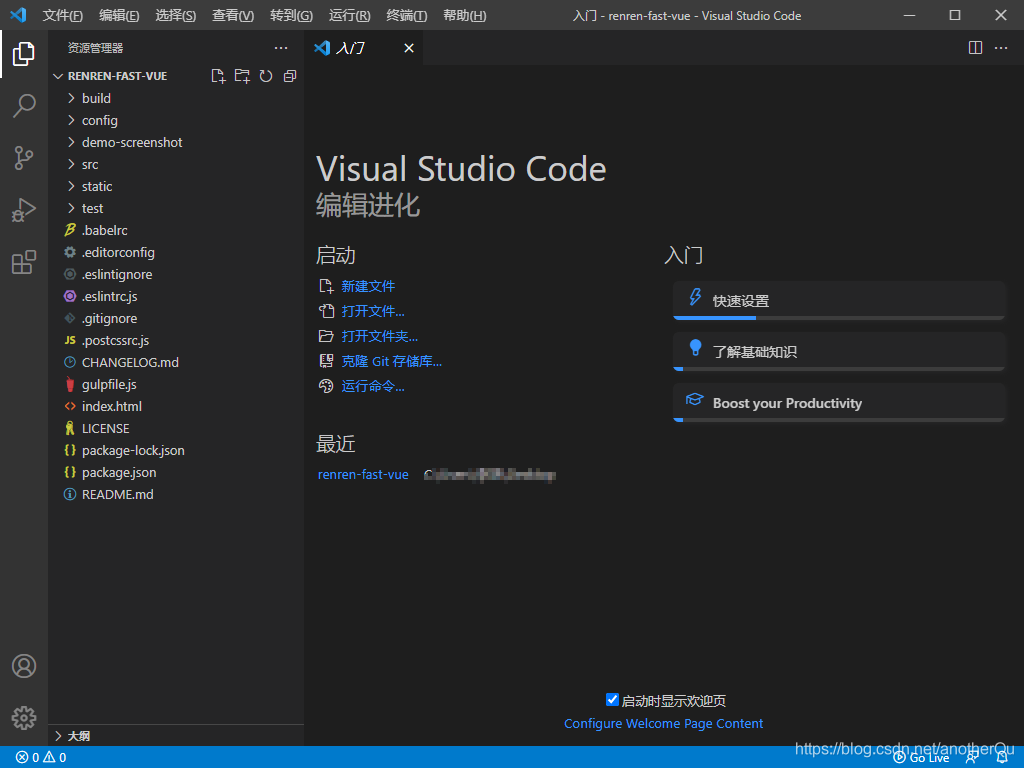Close the 入门 welcome tab
This screenshot has height=768, width=1024.
(x=409, y=48)
